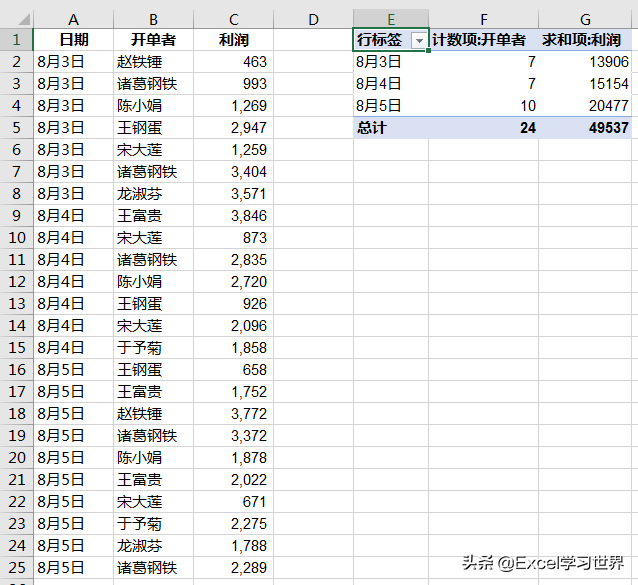Select pivot row label 8月5日 in column E
Screen dimensions: 638x585
391,106
